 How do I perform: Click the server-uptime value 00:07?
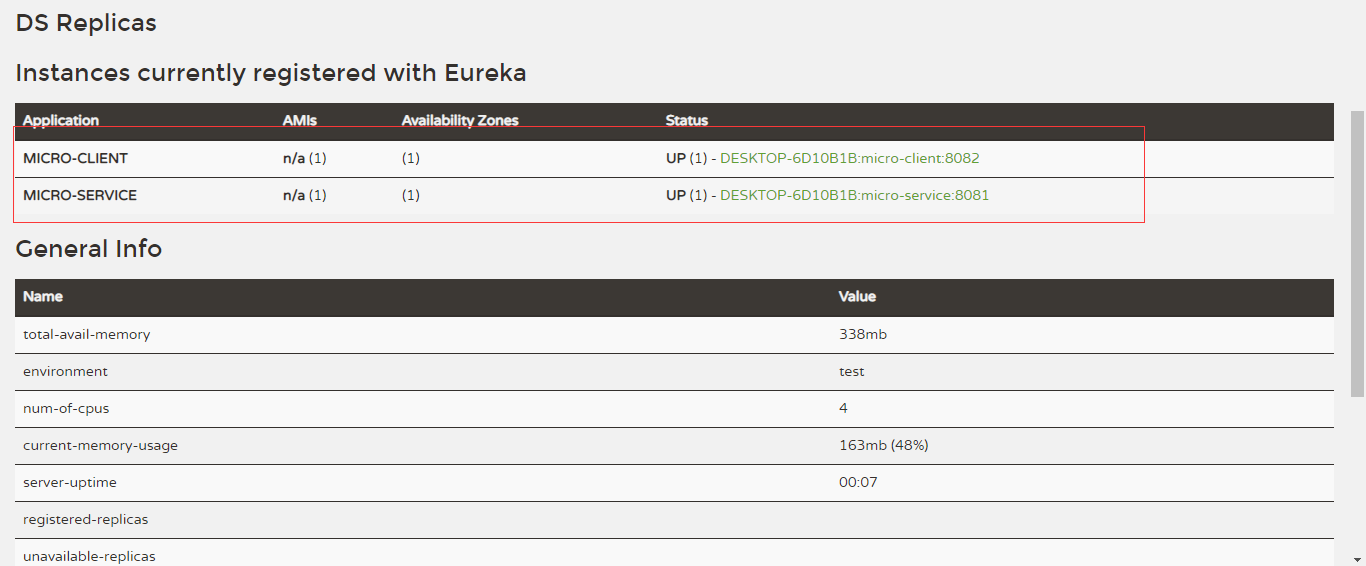pyautogui.click(x=858, y=482)
